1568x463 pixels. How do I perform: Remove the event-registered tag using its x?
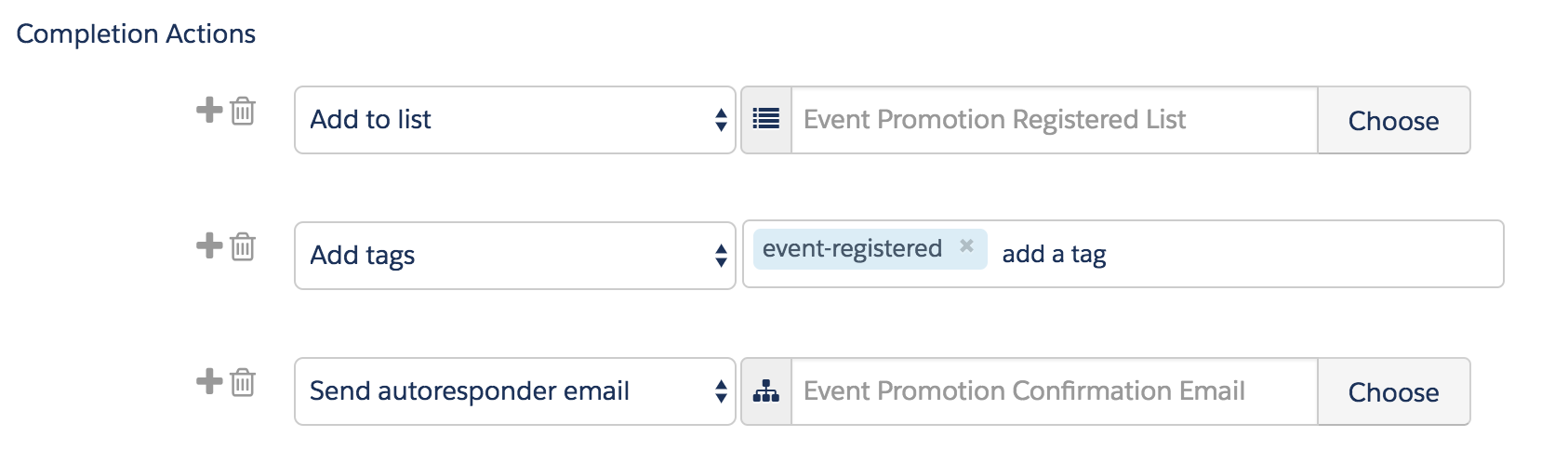[x=966, y=246]
